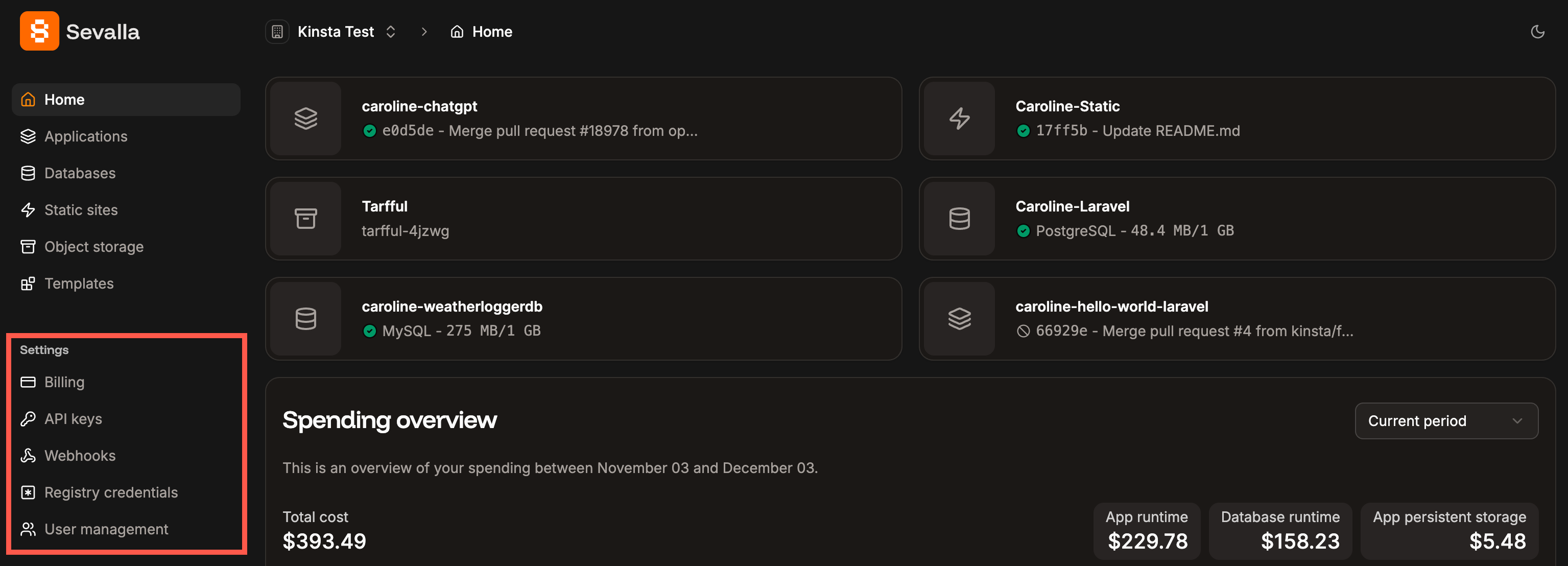Select the API keys key icon

(x=28, y=418)
